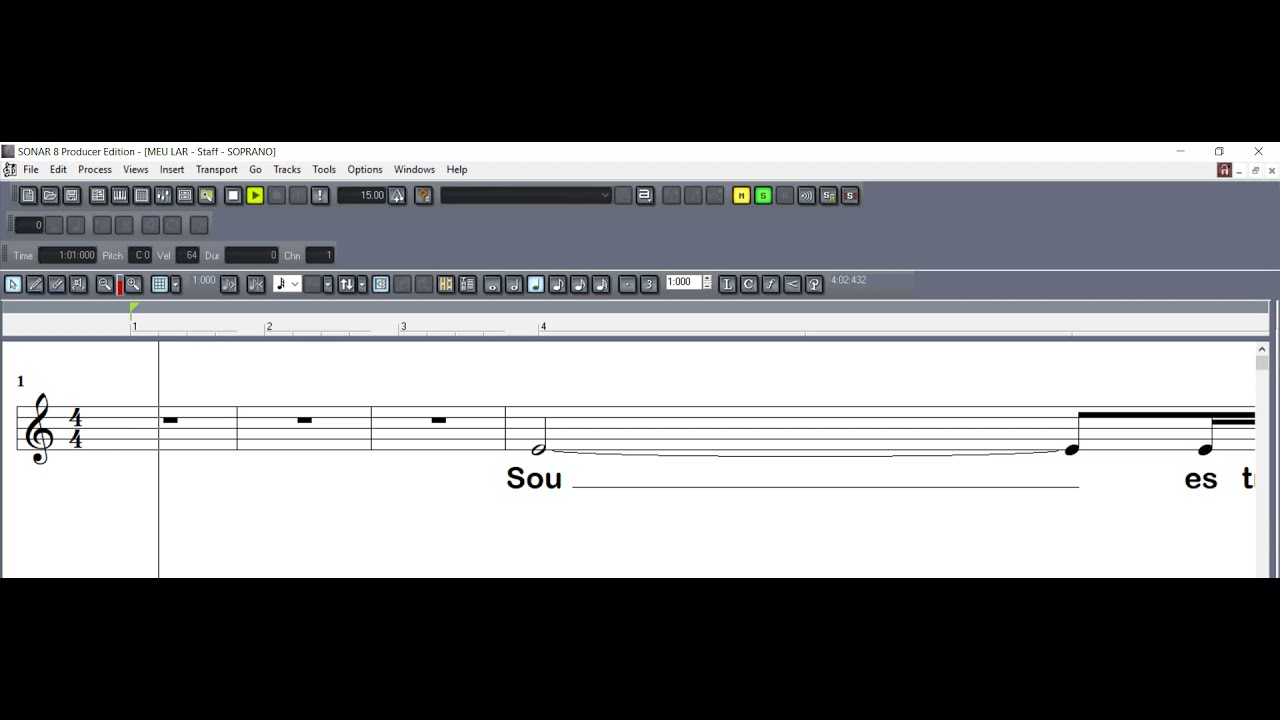Open the Console mixer view icon
1280x720 pixels.
(163, 196)
